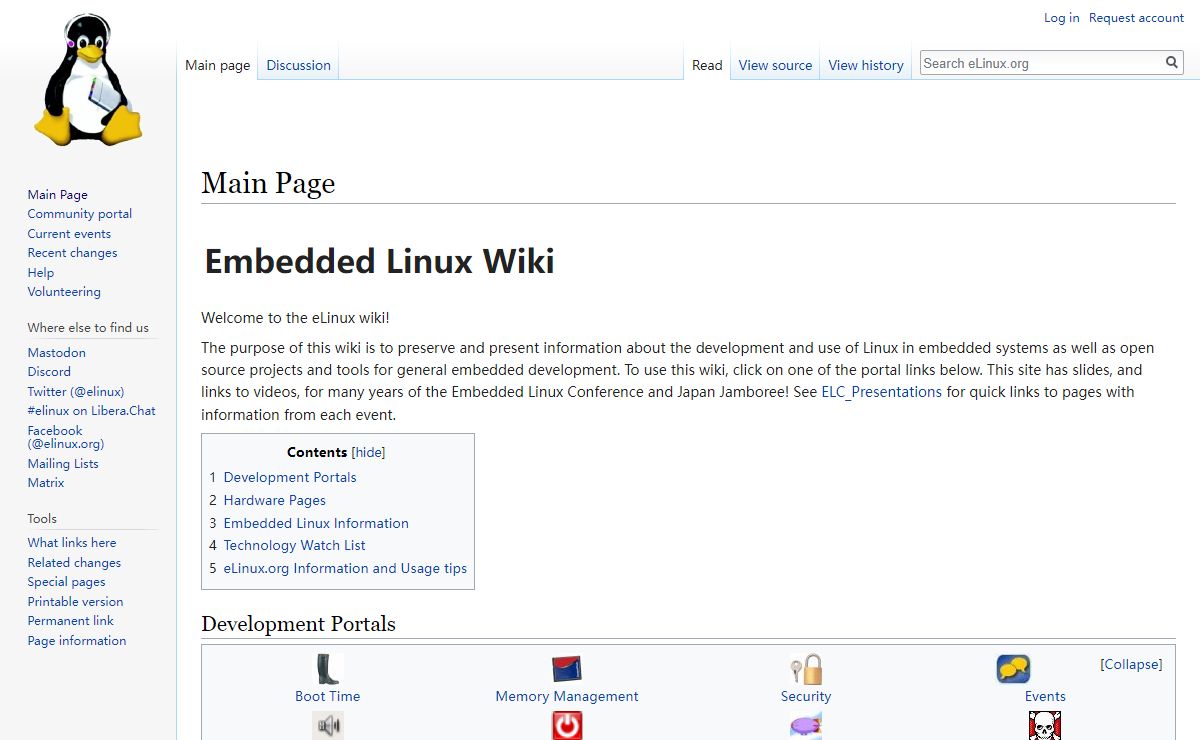The image size is (1200, 740).
Task: Hide the Contents table
Action: coord(368,453)
